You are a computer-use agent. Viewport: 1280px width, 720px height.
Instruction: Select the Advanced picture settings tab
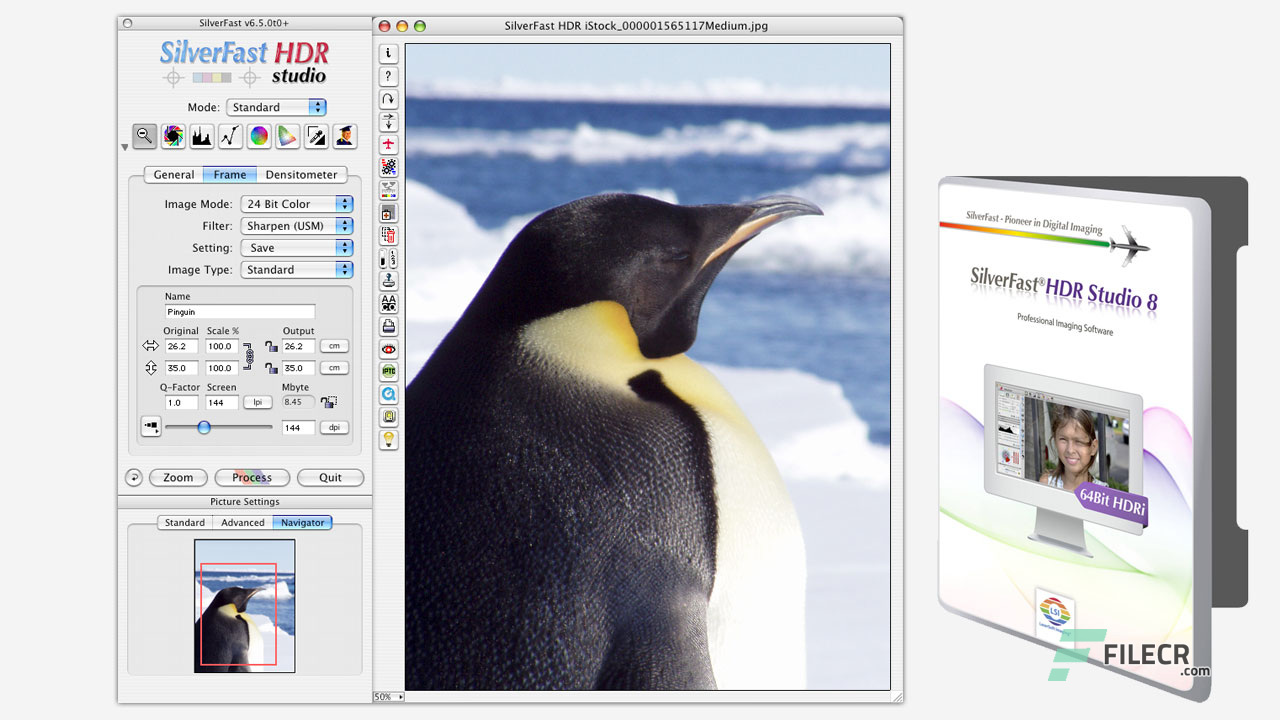click(x=243, y=523)
